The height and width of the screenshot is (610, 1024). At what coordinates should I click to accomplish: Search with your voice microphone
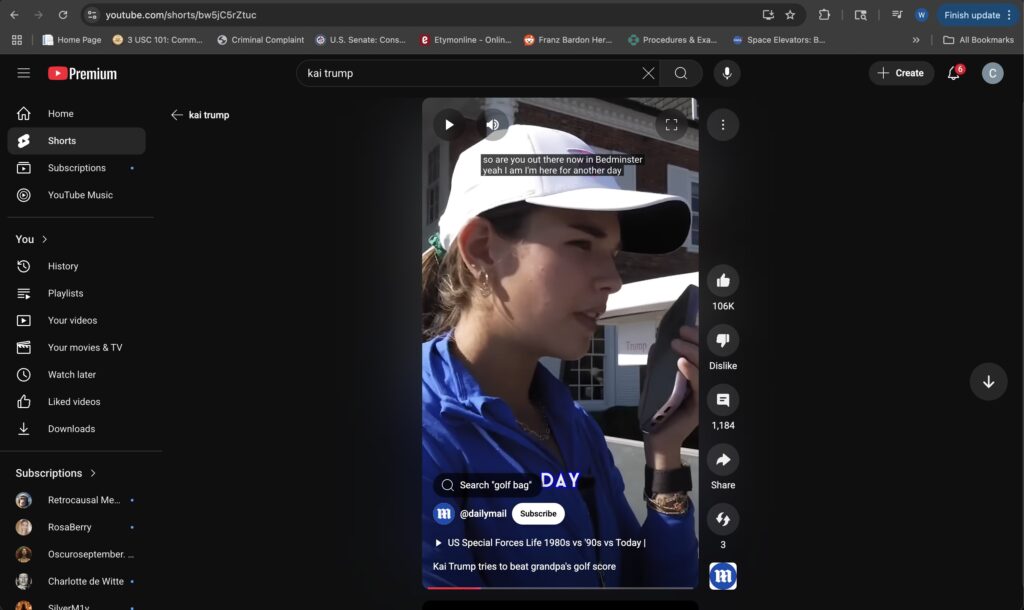click(727, 73)
